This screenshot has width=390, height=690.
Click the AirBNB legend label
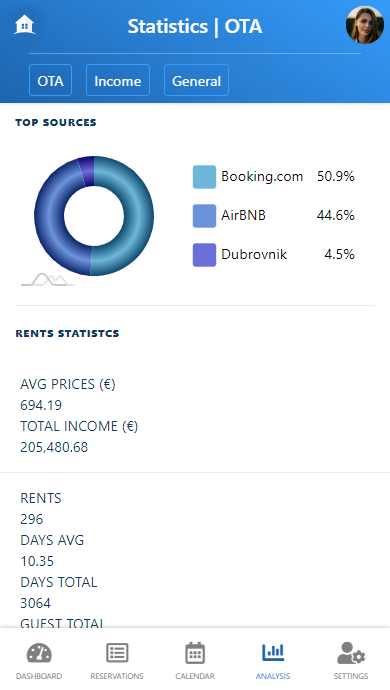pos(243,215)
